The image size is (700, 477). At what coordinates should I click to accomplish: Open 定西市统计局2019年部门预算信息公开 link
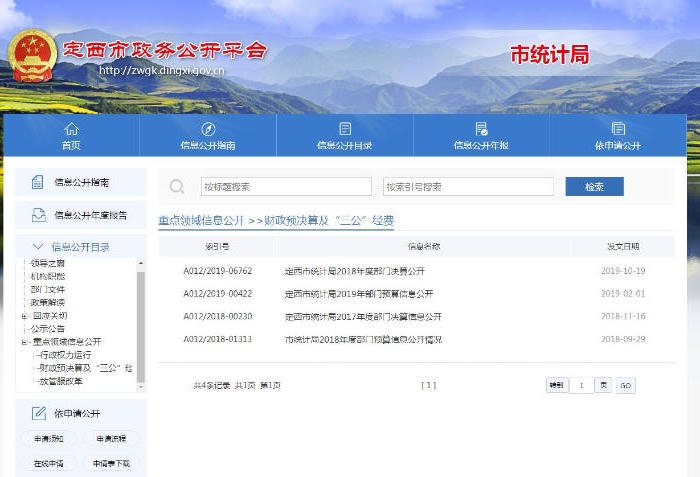(x=359, y=294)
